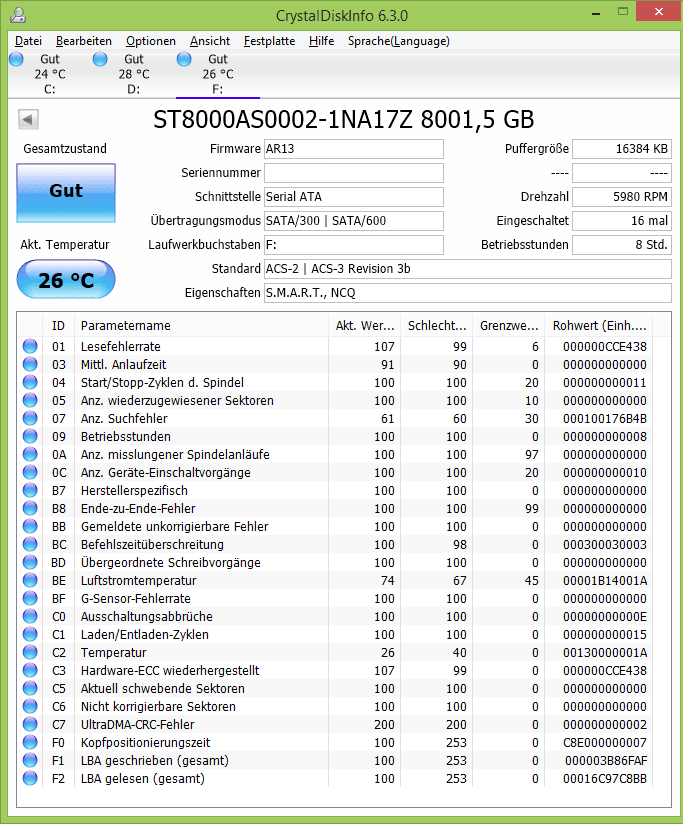Click status orb of Herstellerspezifisch row
The height and width of the screenshot is (824, 683).
pyautogui.click(x=30, y=490)
